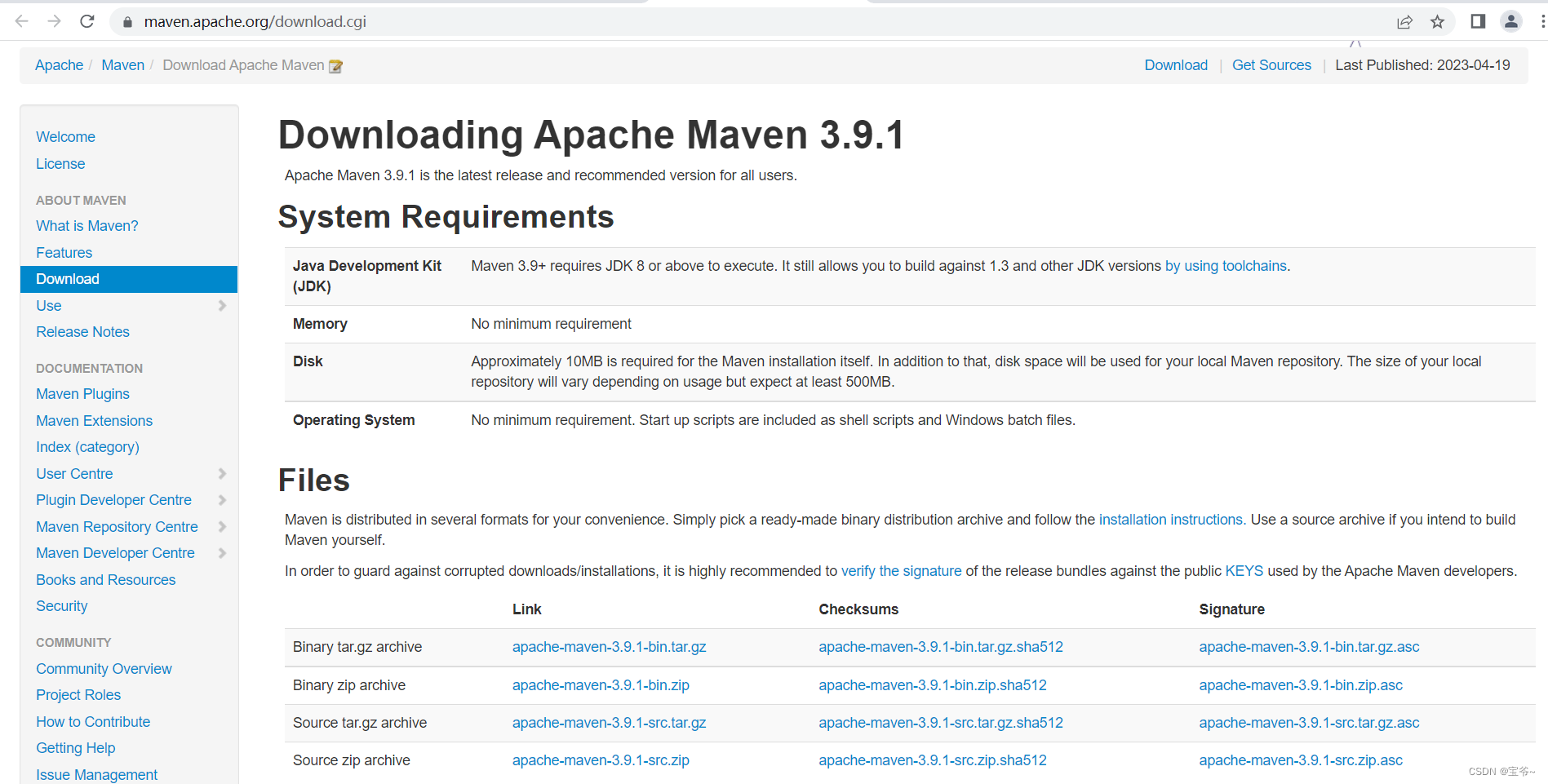Viewport: 1548px width, 784px height.
Task: Click the 'verify the signature' link
Action: 901,571
